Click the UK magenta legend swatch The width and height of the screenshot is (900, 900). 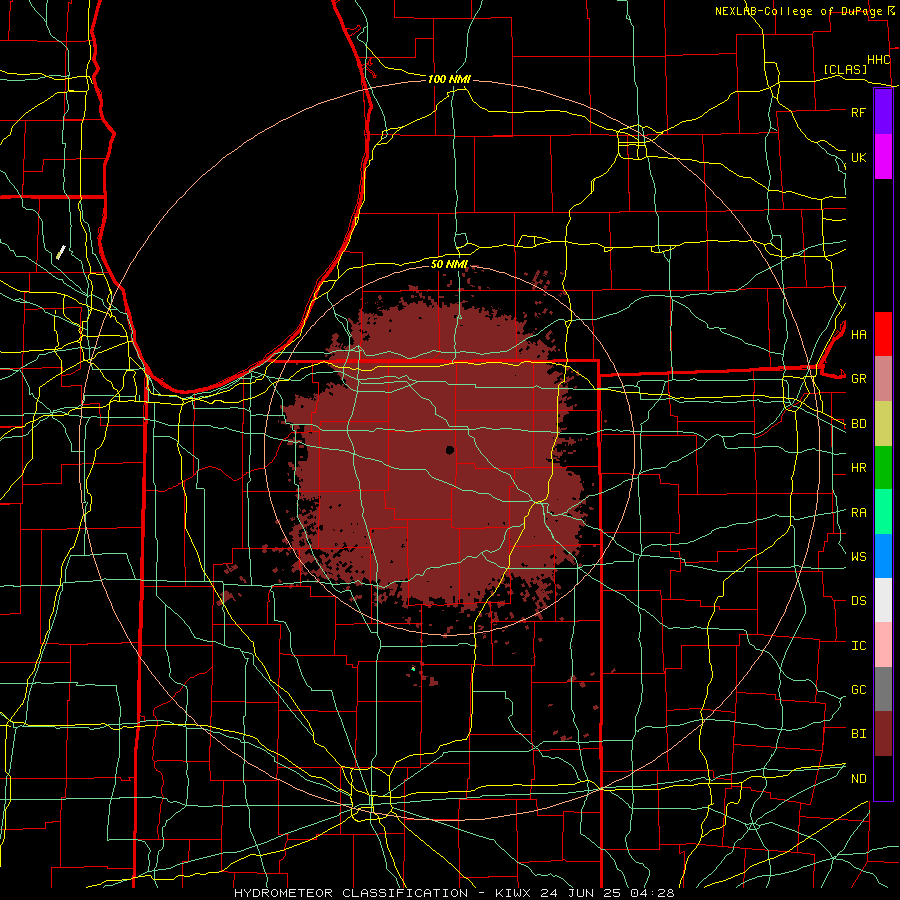(883, 157)
